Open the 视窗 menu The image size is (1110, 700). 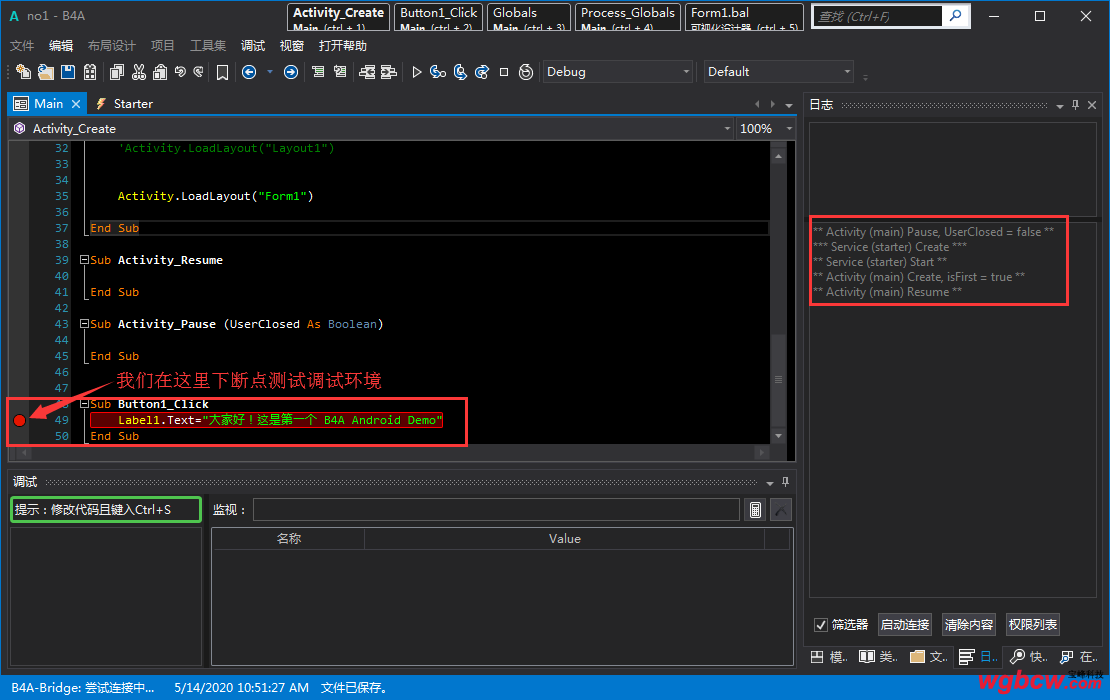[x=292, y=46]
